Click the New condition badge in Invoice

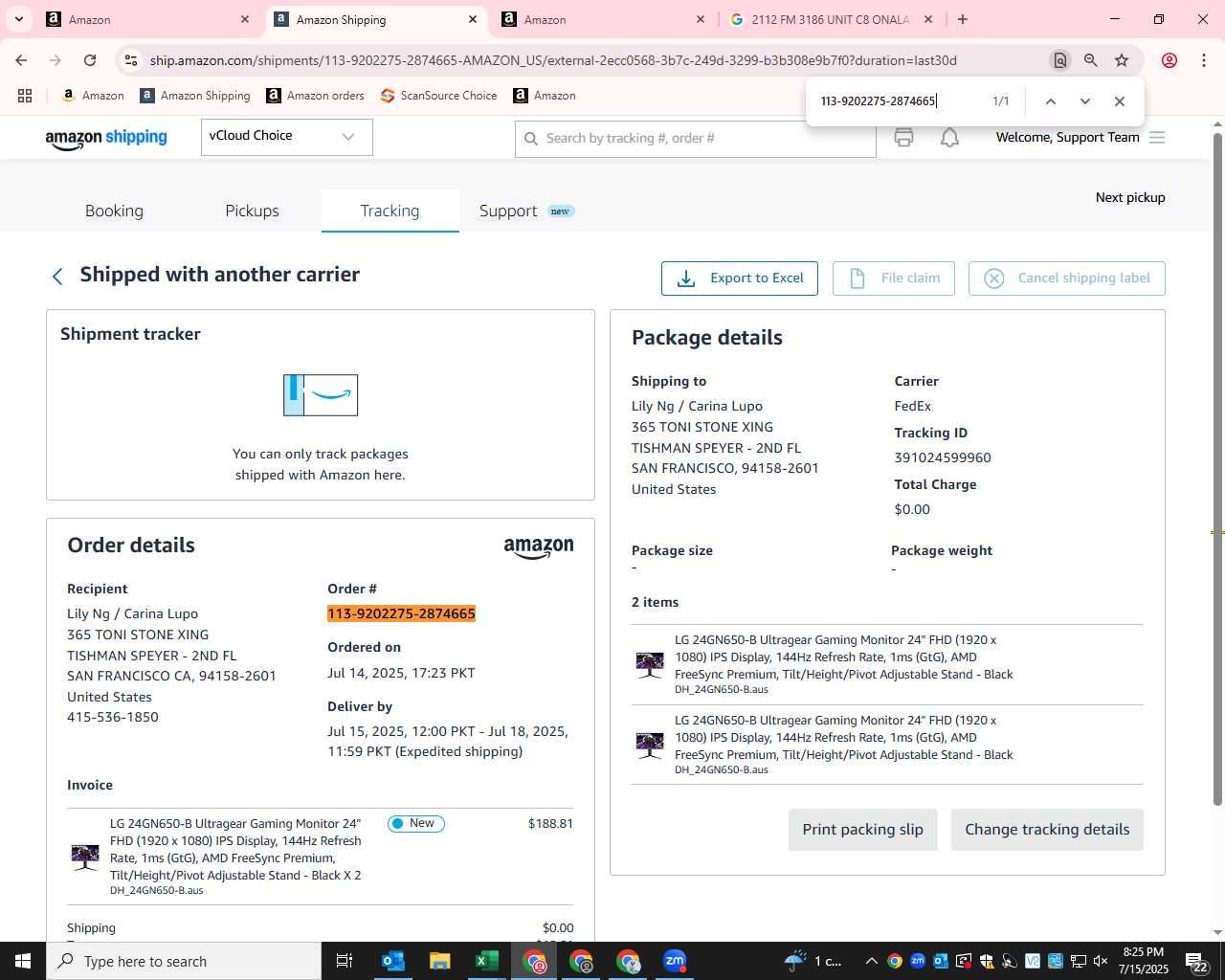point(416,823)
